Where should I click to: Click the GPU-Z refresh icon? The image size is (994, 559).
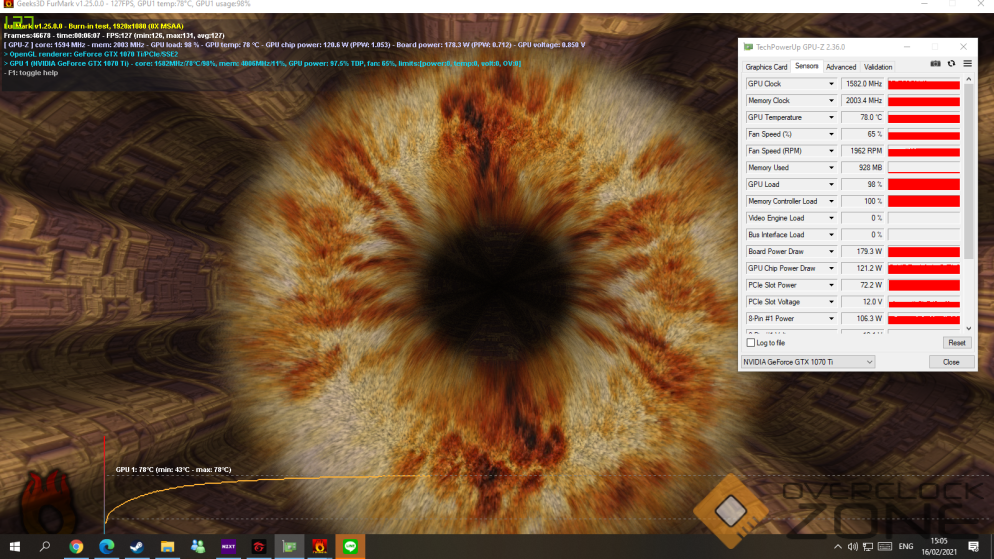pyautogui.click(x=951, y=64)
